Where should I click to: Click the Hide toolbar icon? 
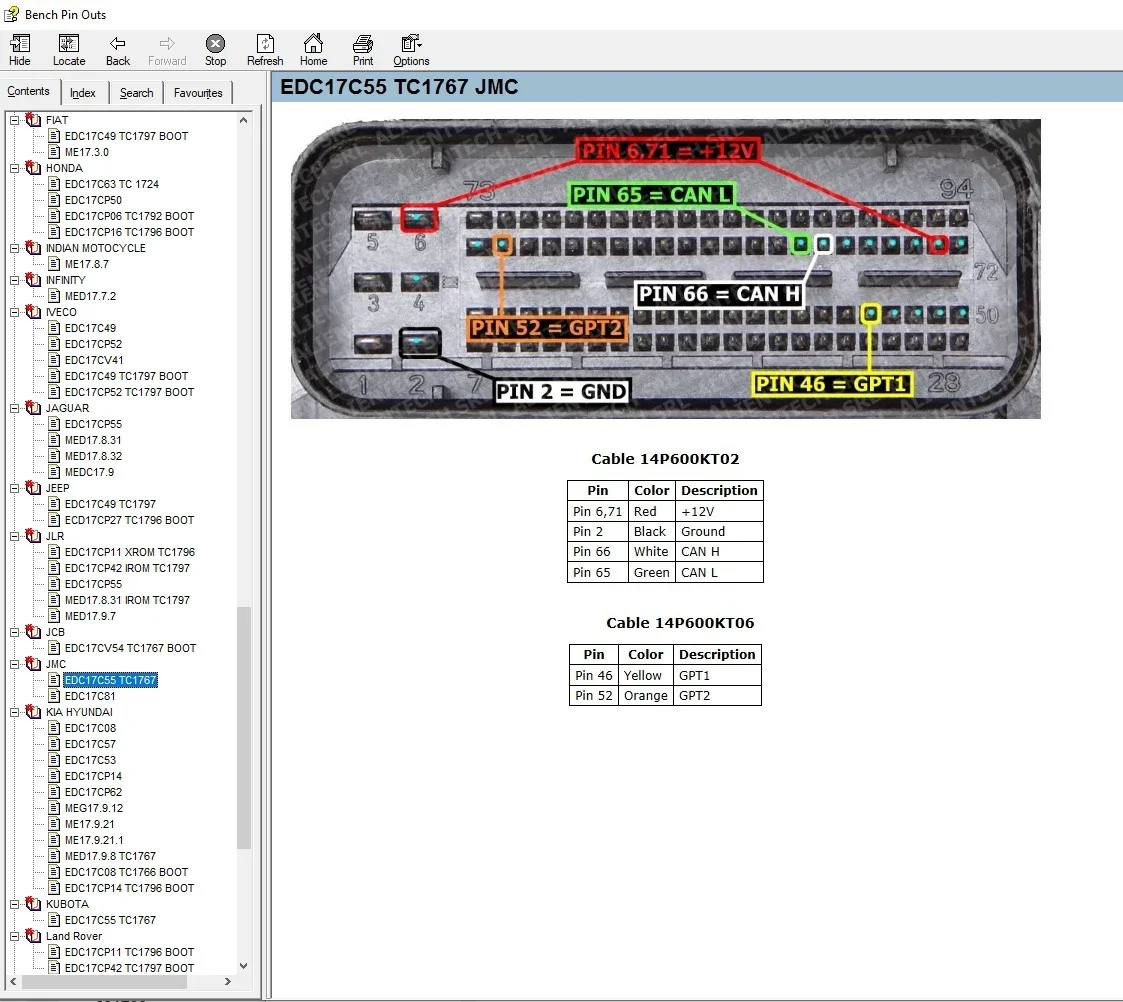click(19, 50)
